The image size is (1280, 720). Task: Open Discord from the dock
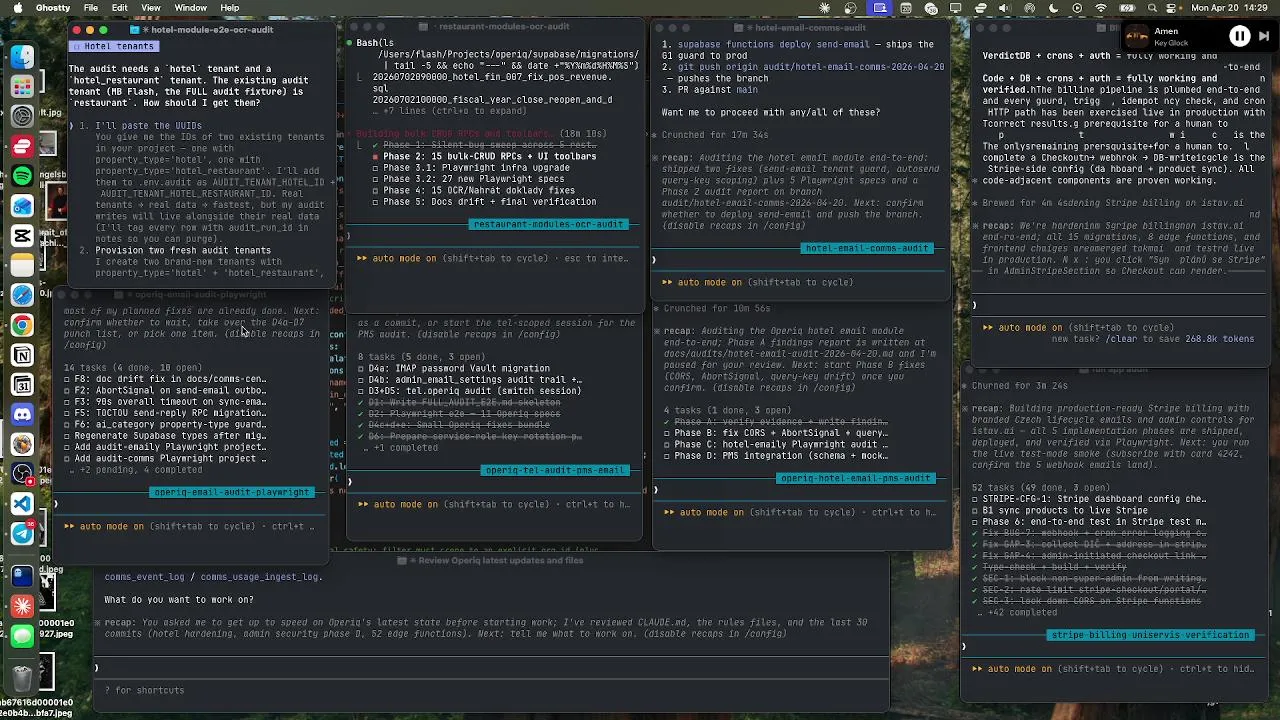click(x=22, y=414)
